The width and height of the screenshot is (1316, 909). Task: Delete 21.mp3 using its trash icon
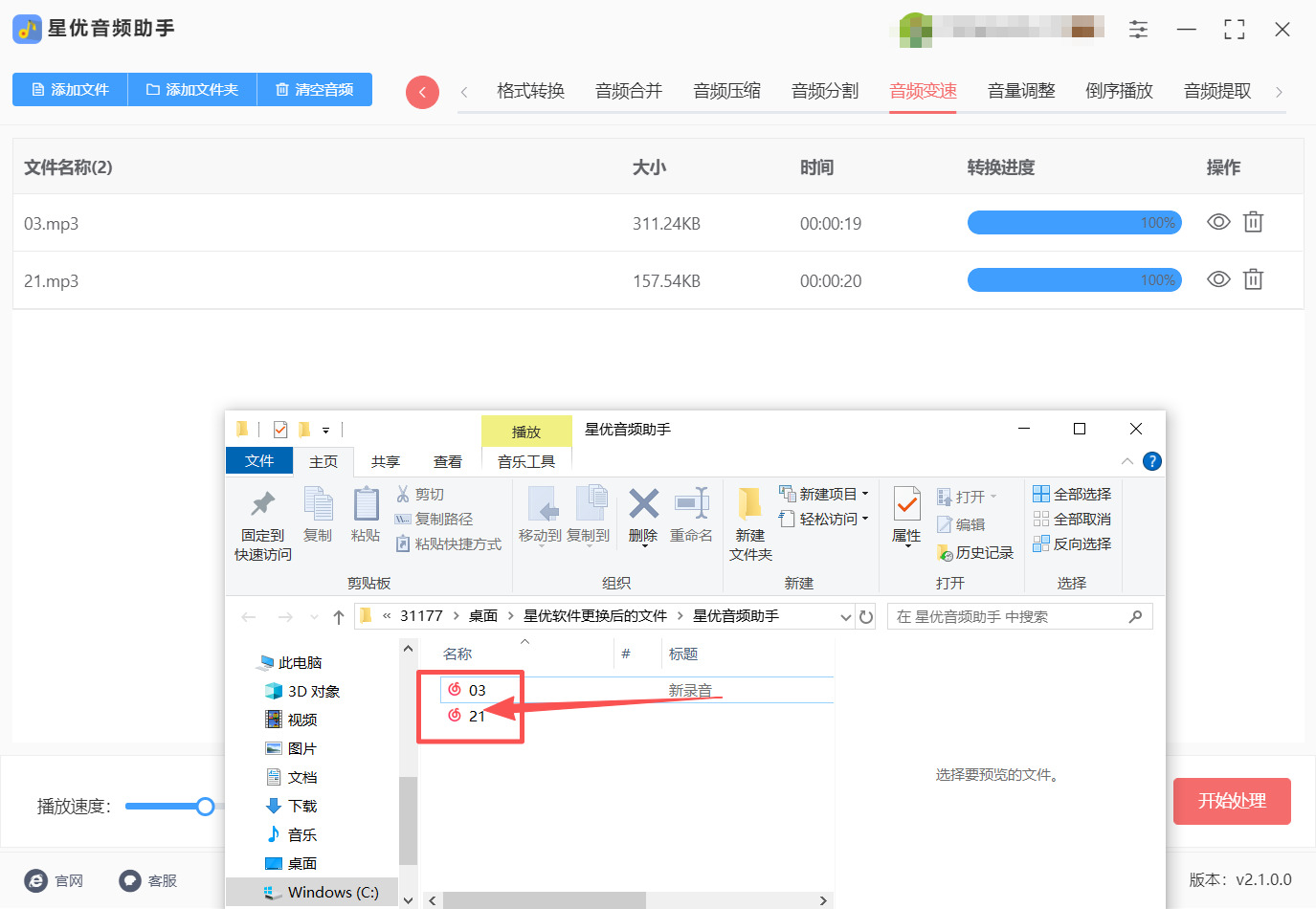tap(1253, 279)
